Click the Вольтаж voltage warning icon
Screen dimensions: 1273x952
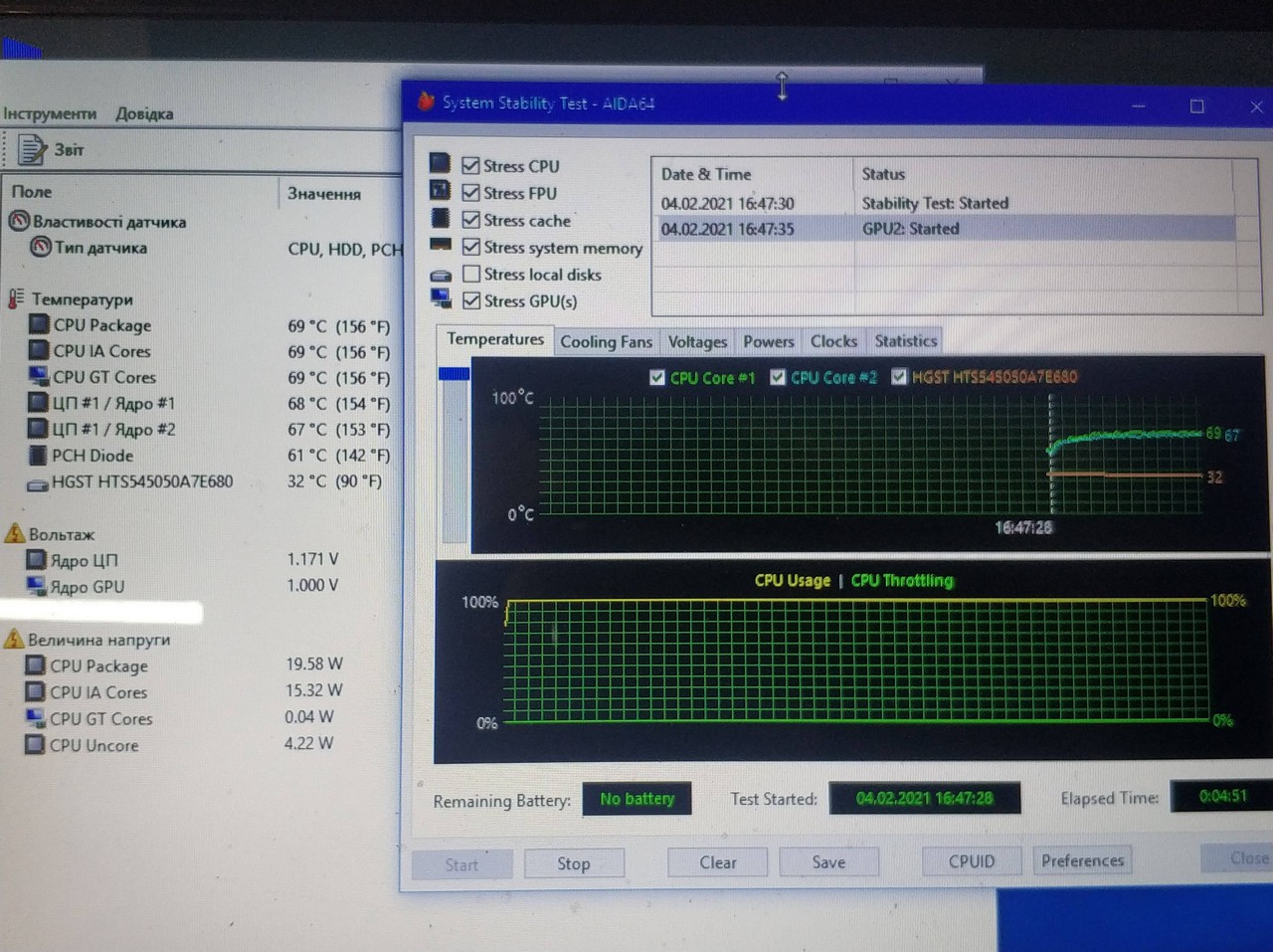coord(15,534)
